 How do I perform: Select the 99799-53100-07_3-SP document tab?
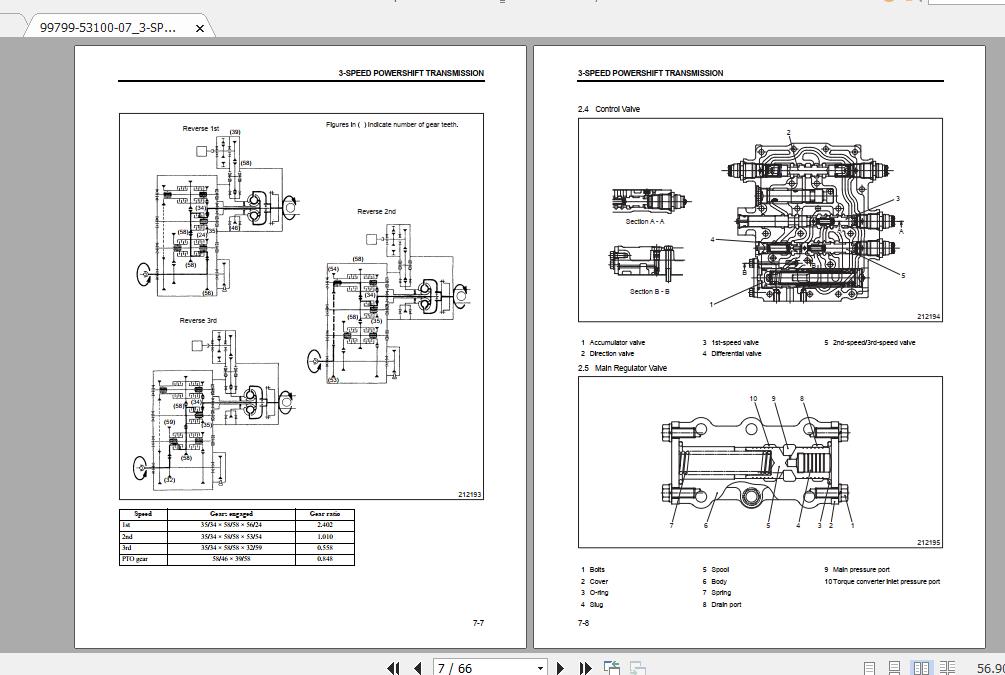110,29
